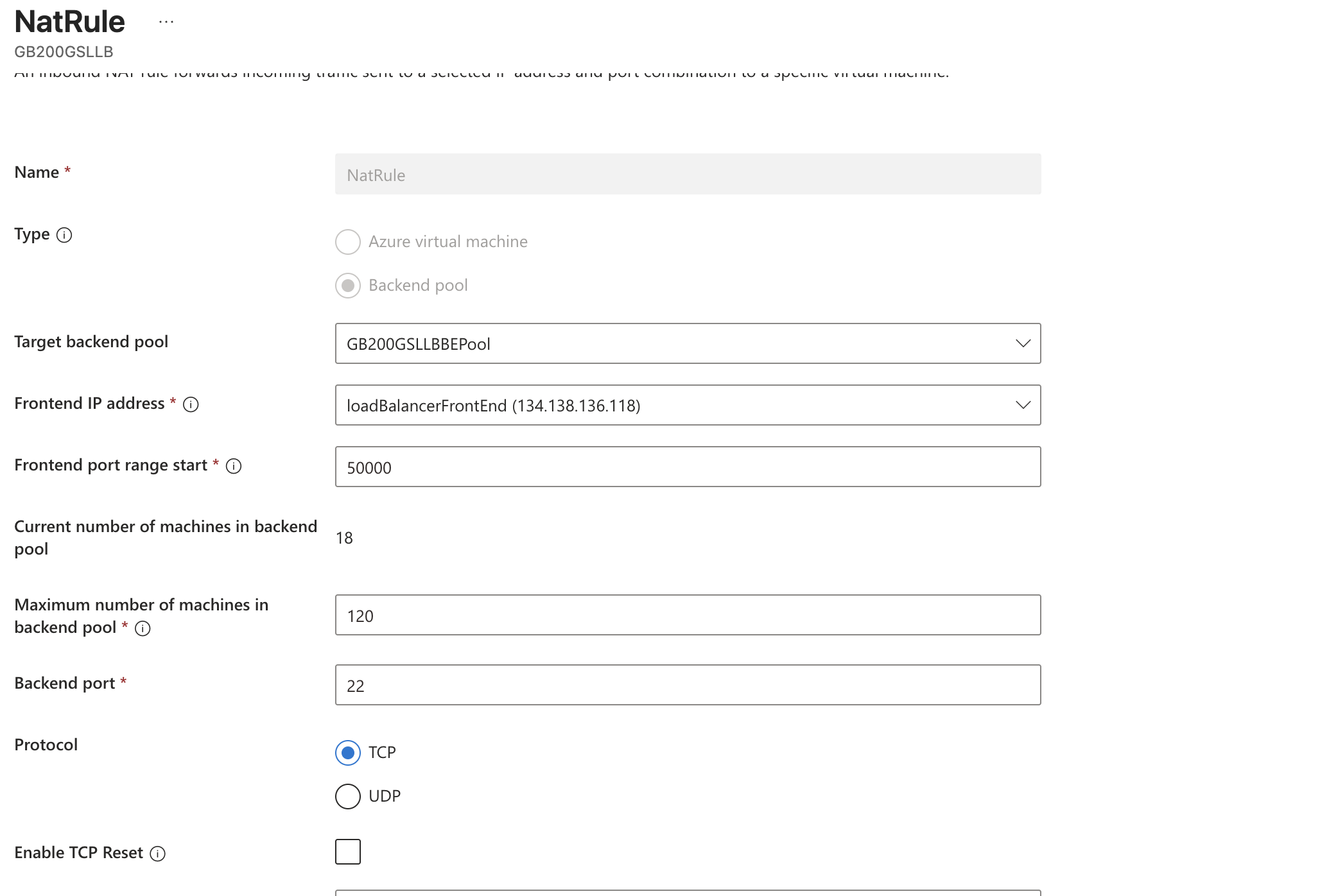Choose the Backend pool type option
This screenshot has height=896, width=1320.
point(348,286)
